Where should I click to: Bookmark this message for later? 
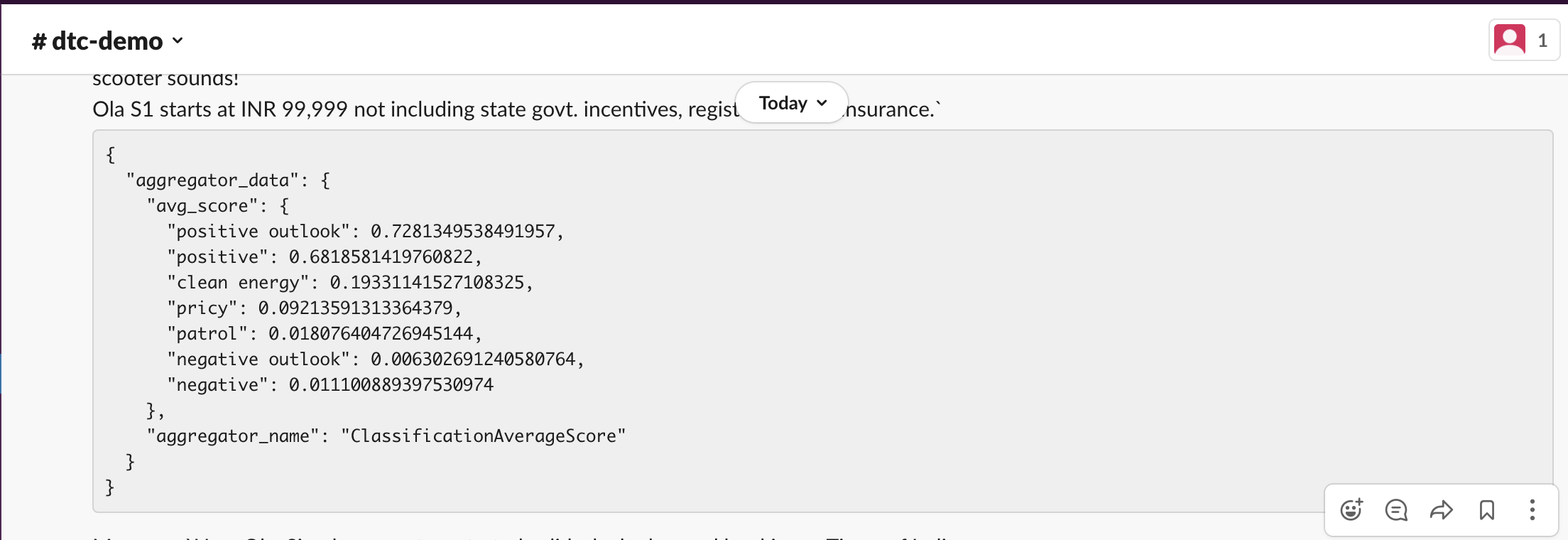click(x=1487, y=510)
